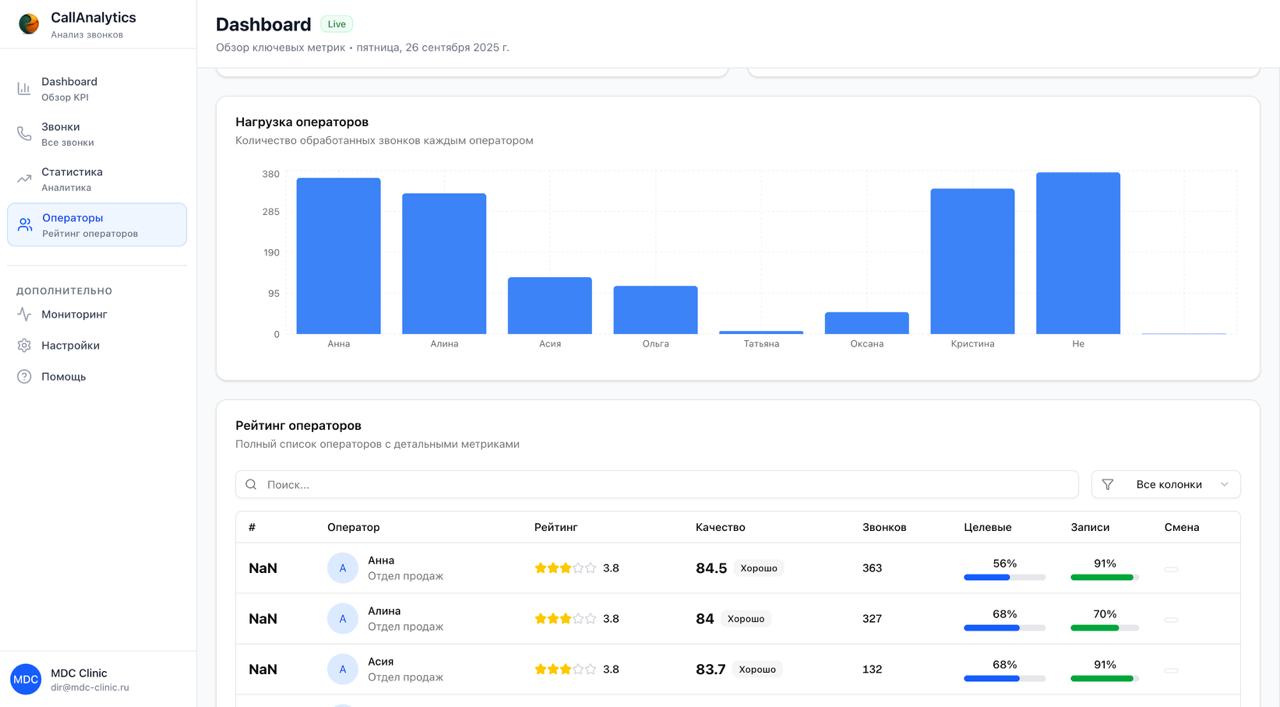Click the CallAnalytics logo icon
Image resolution: width=1280 pixels, height=707 pixels.
pos(29,24)
